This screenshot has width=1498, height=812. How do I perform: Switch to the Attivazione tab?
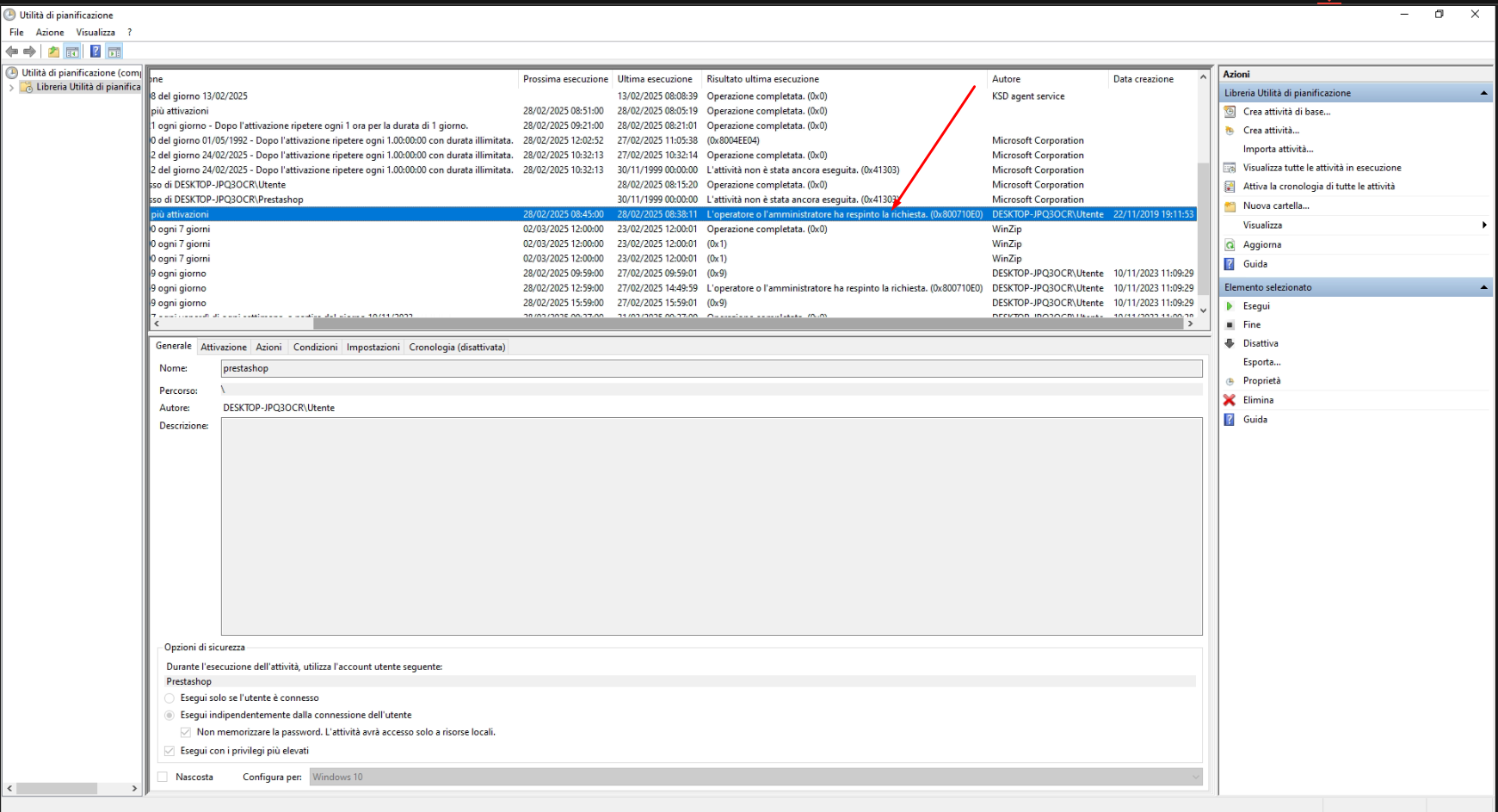[x=224, y=347]
